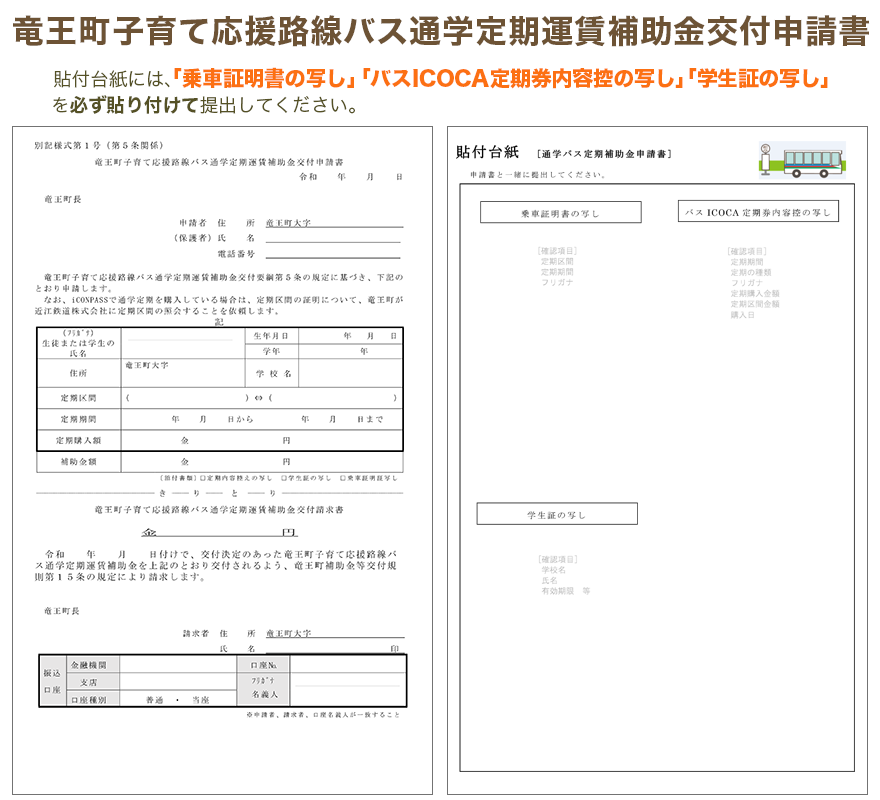Image resolution: width=880 pixels, height=800 pixels.
Task: Click the 口座№ entry cell
Action: 348,665
